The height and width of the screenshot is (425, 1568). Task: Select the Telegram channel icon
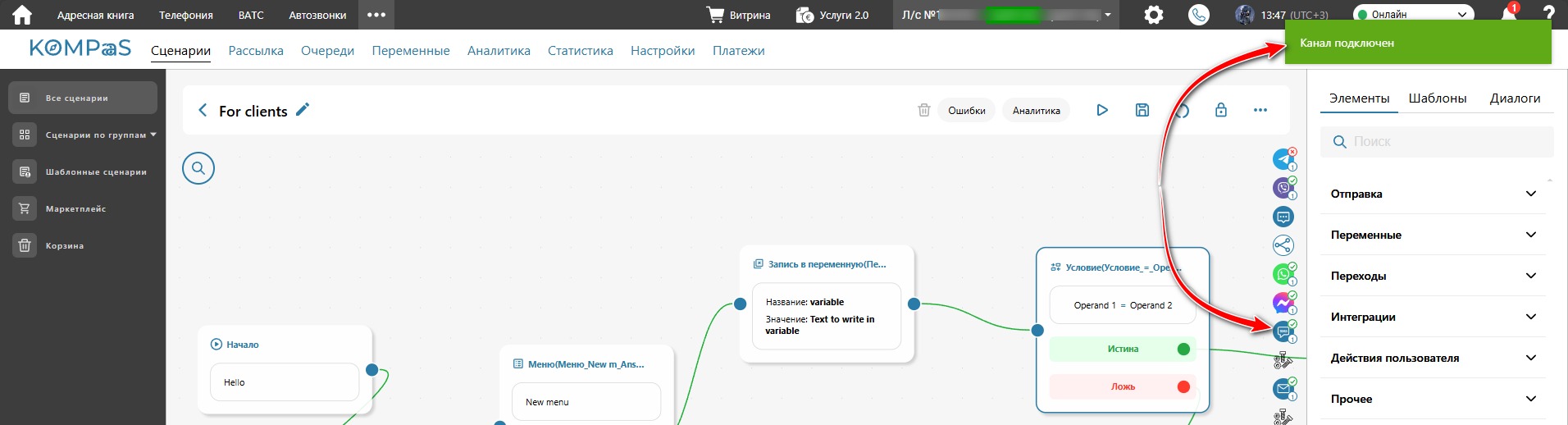pyautogui.click(x=1283, y=159)
